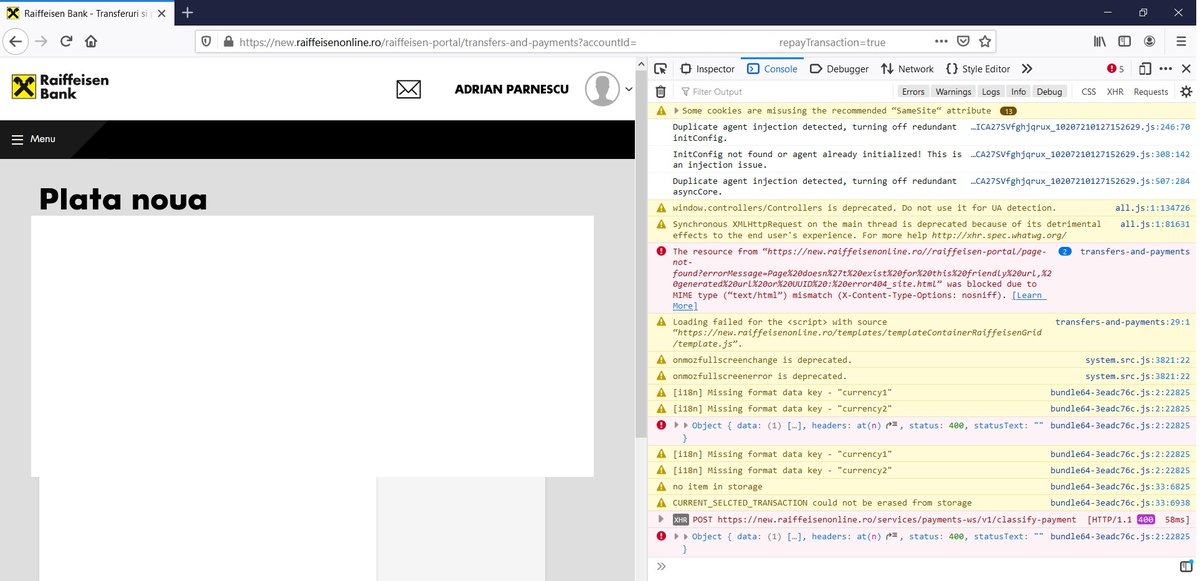Switch to the Debugger tab
The height and width of the screenshot is (581, 1200).
click(x=839, y=69)
